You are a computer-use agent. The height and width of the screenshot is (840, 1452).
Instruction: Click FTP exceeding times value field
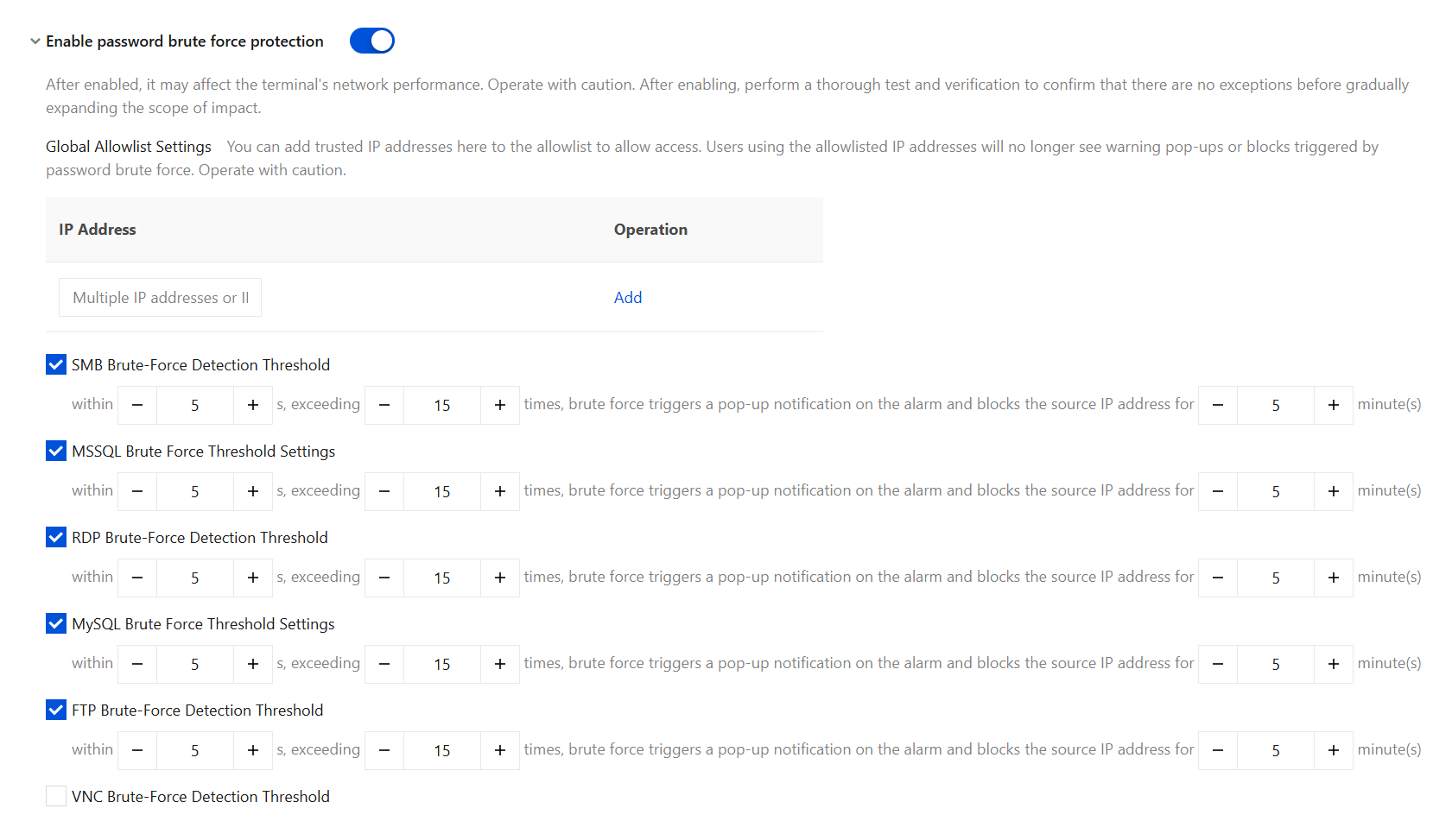click(x=442, y=750)
